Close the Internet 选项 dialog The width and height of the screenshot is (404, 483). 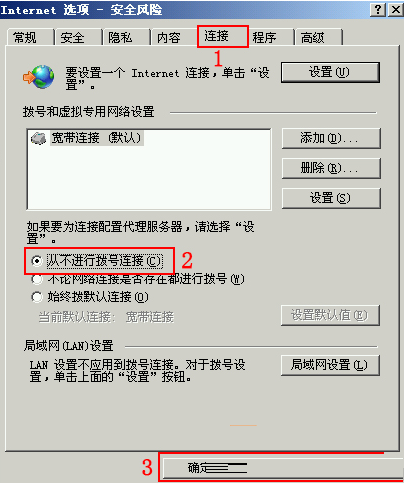396,10
